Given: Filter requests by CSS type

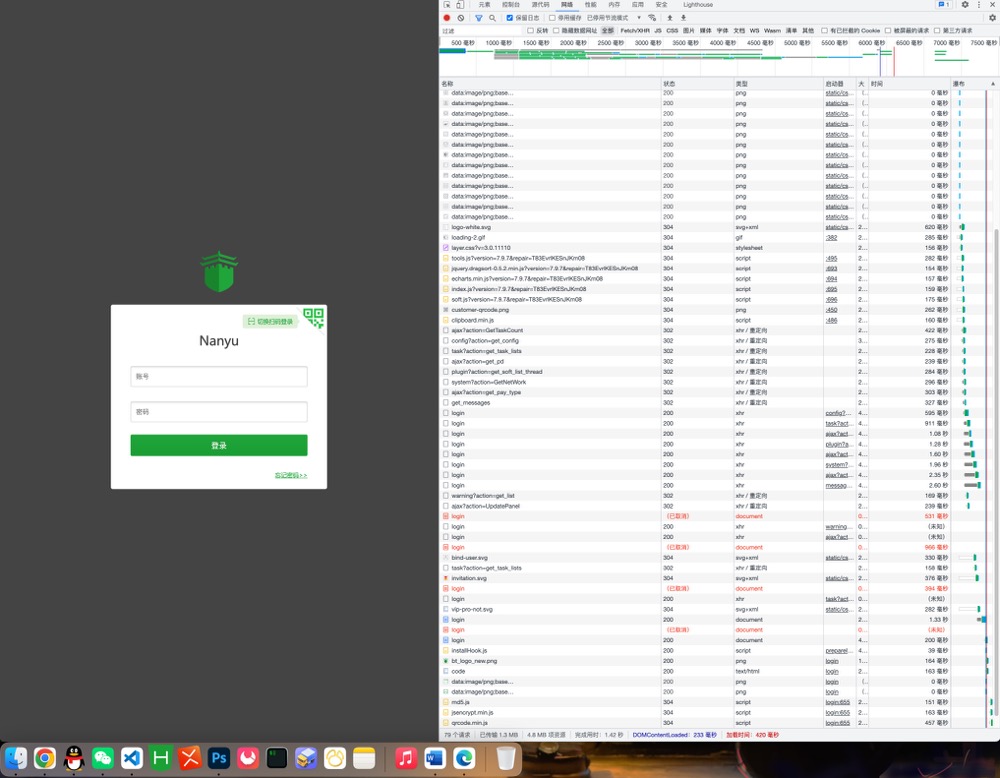Looking at the screenshot, I should click(672, 31).
